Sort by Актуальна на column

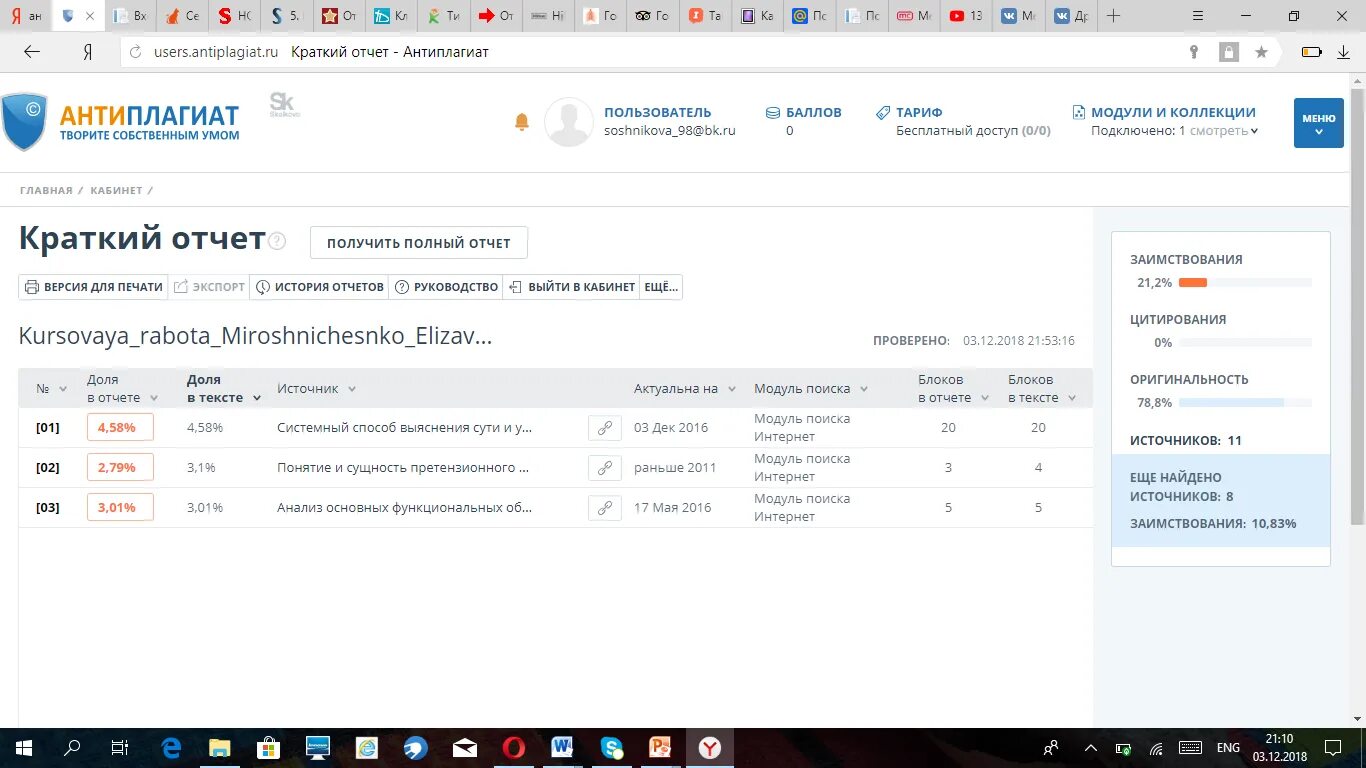coord(731,389)
